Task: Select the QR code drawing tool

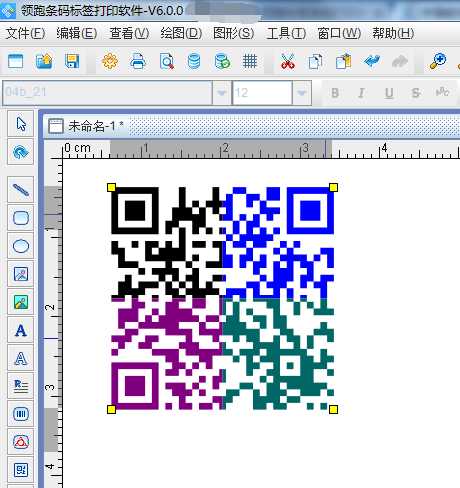Action: (x=21, y=470)
